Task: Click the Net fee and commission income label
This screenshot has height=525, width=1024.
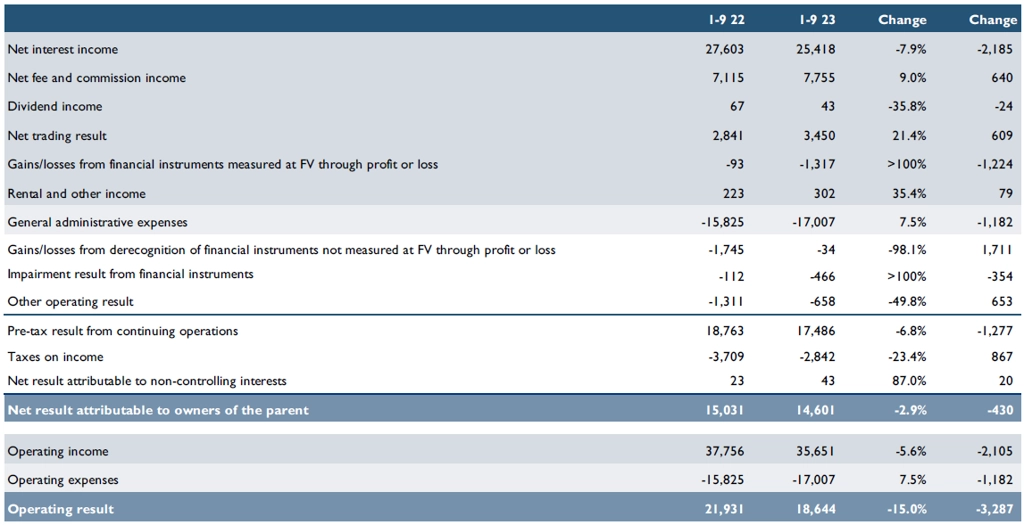Action: [x=97, y=78]
